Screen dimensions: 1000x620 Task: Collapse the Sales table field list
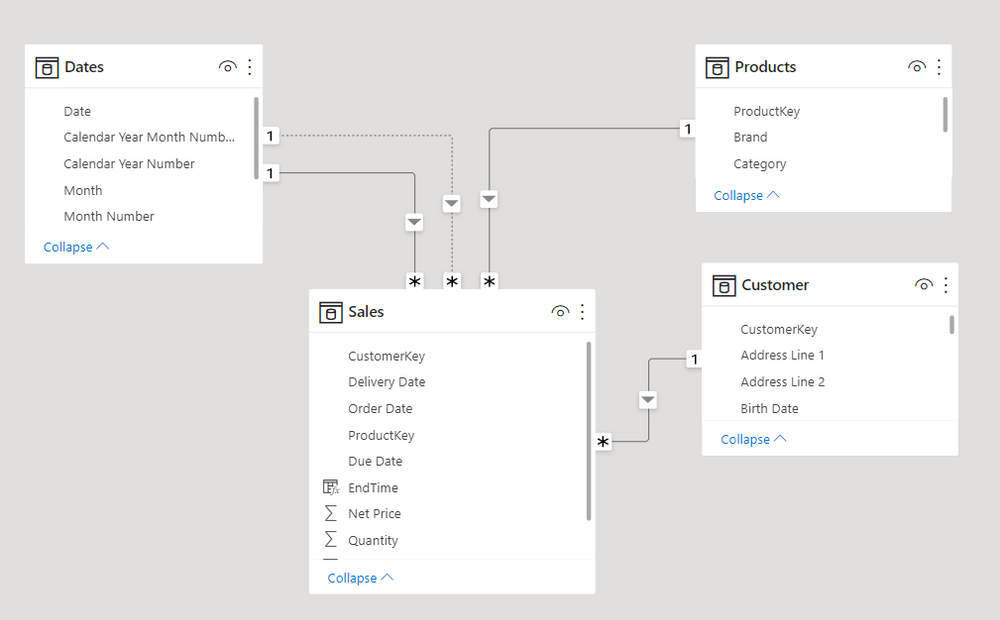(x=360, y=578)
